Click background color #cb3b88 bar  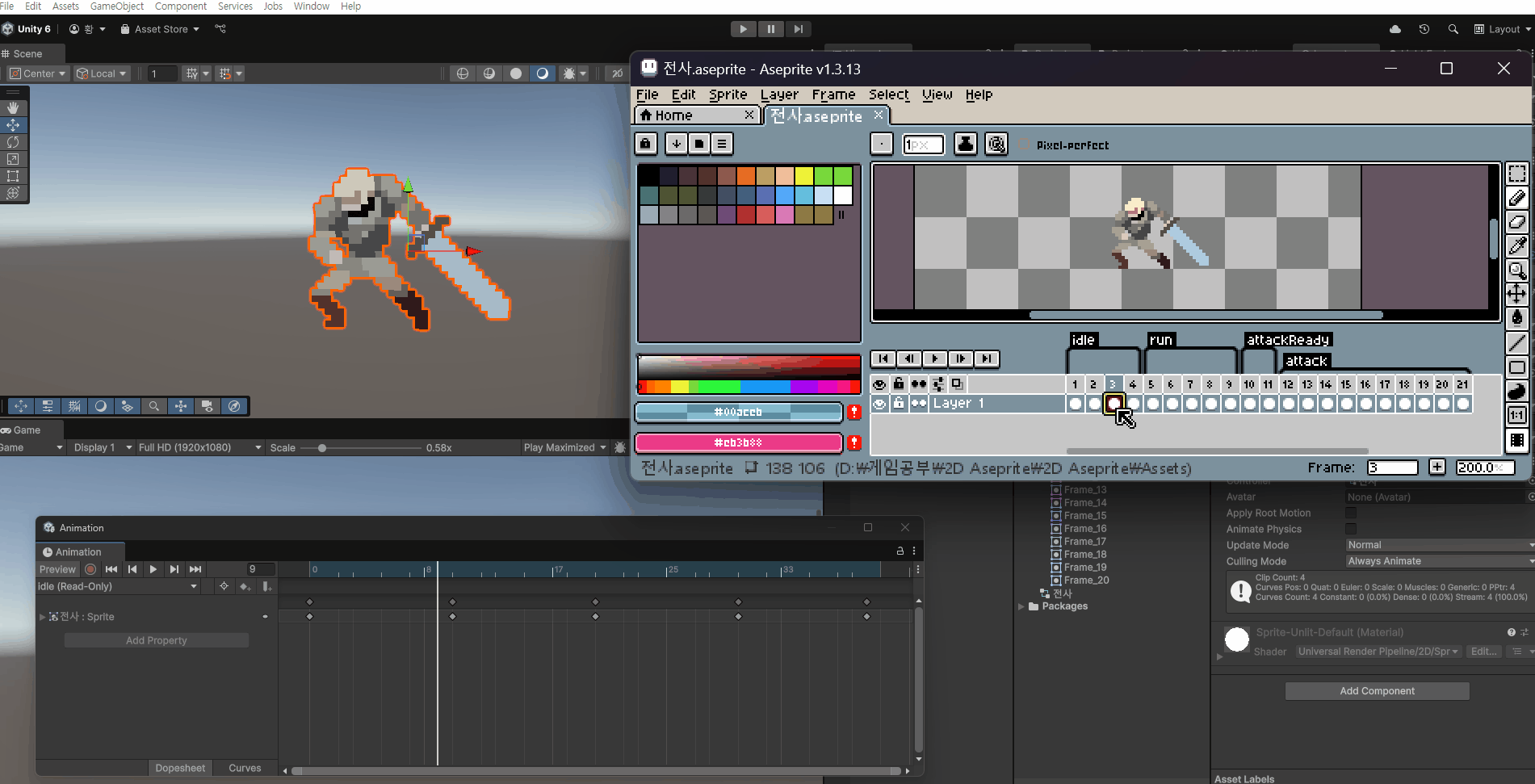(x=738, y=442)
